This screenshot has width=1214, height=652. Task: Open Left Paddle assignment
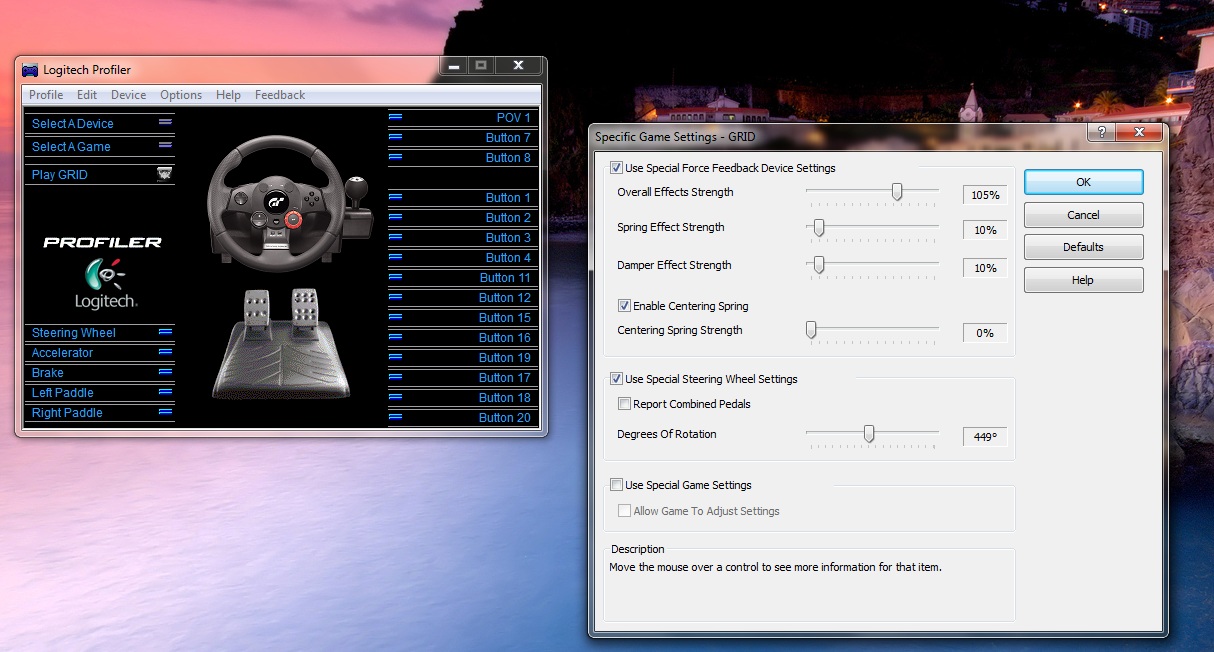[63, 393]
